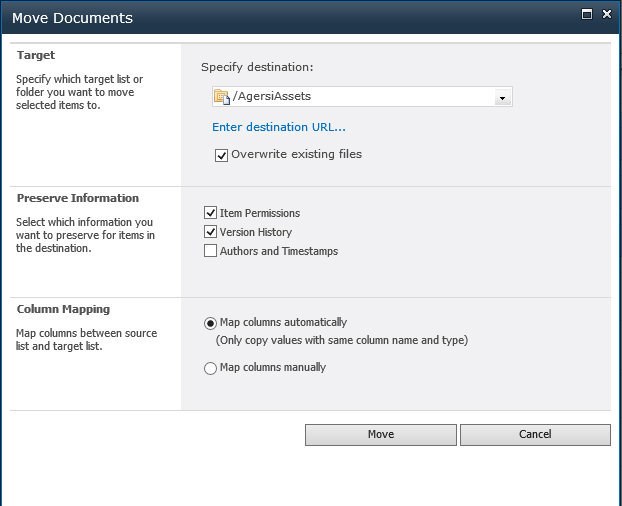Screen dimensions: 622x506
Task: Disable the Version History checkbox
Action: (x=211, y=232)
